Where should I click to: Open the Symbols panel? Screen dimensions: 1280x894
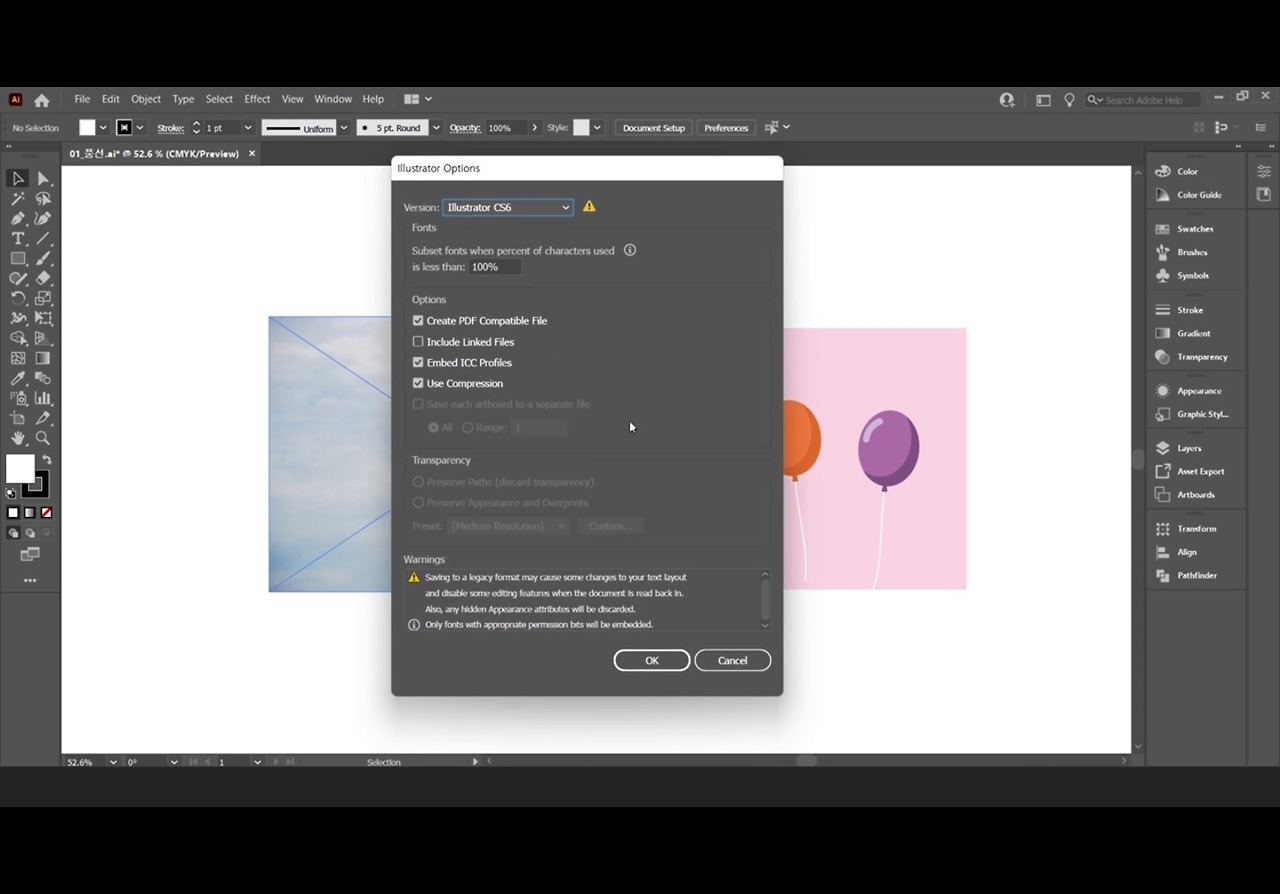tap(1192, 275)
